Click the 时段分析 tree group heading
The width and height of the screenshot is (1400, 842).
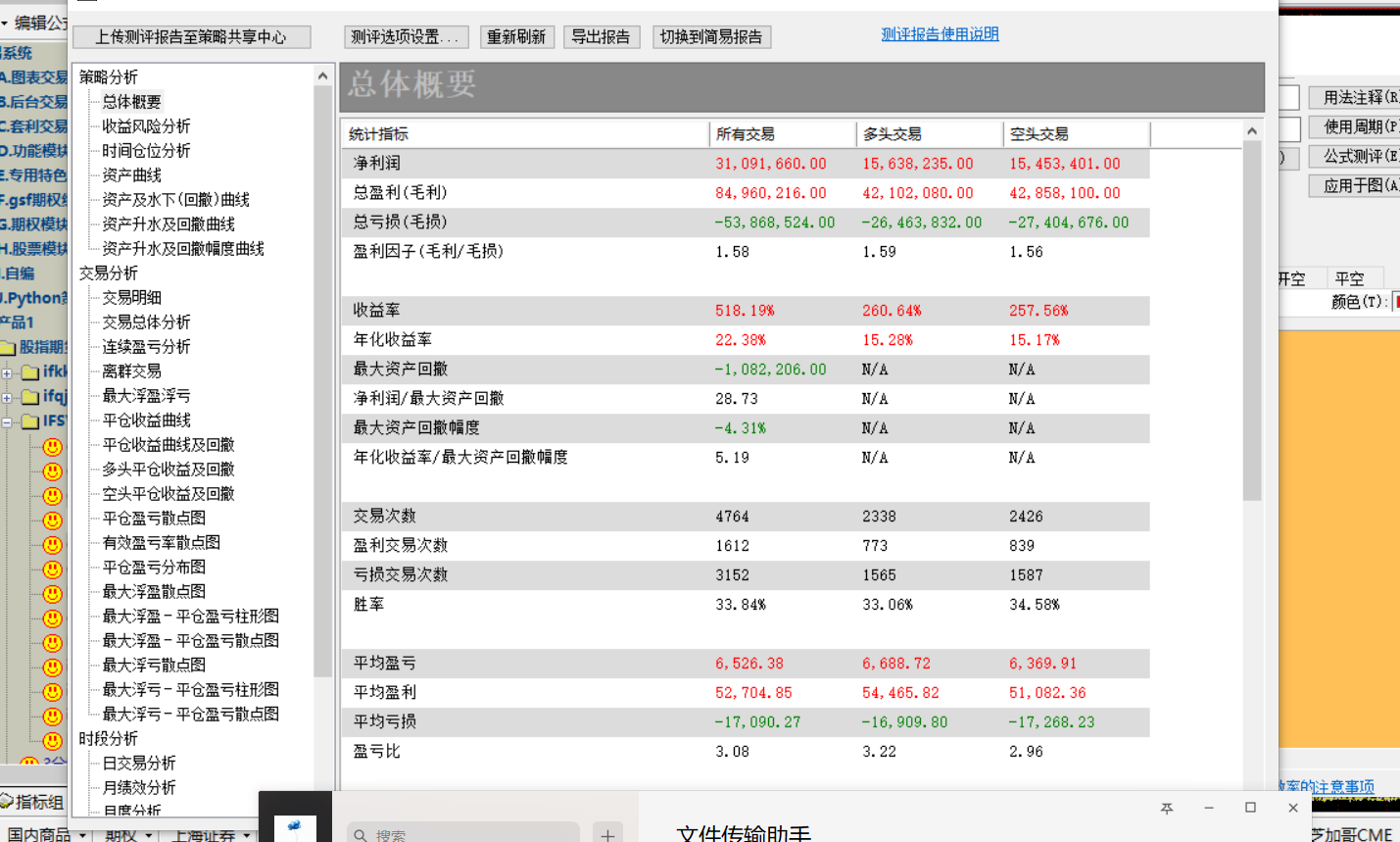coord(108,739)
